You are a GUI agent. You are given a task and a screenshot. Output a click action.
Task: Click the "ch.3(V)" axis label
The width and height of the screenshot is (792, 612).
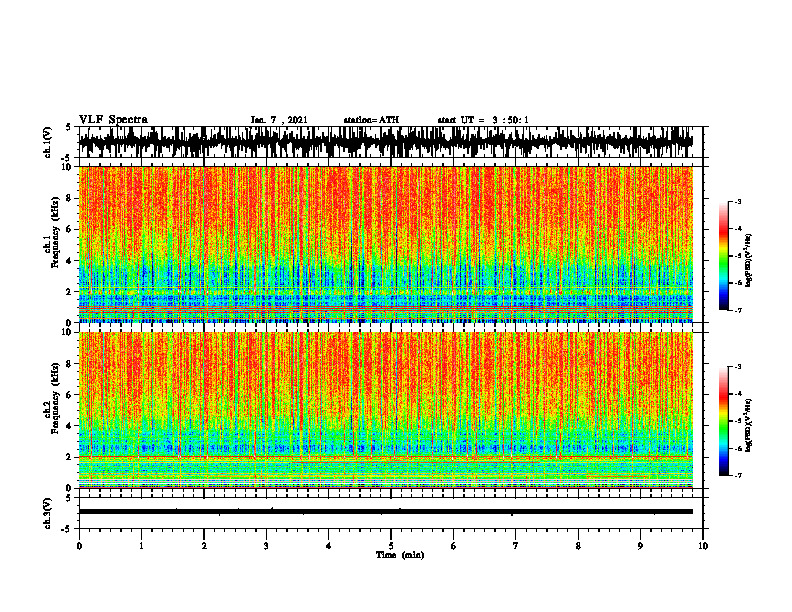(x=48, y=514)
